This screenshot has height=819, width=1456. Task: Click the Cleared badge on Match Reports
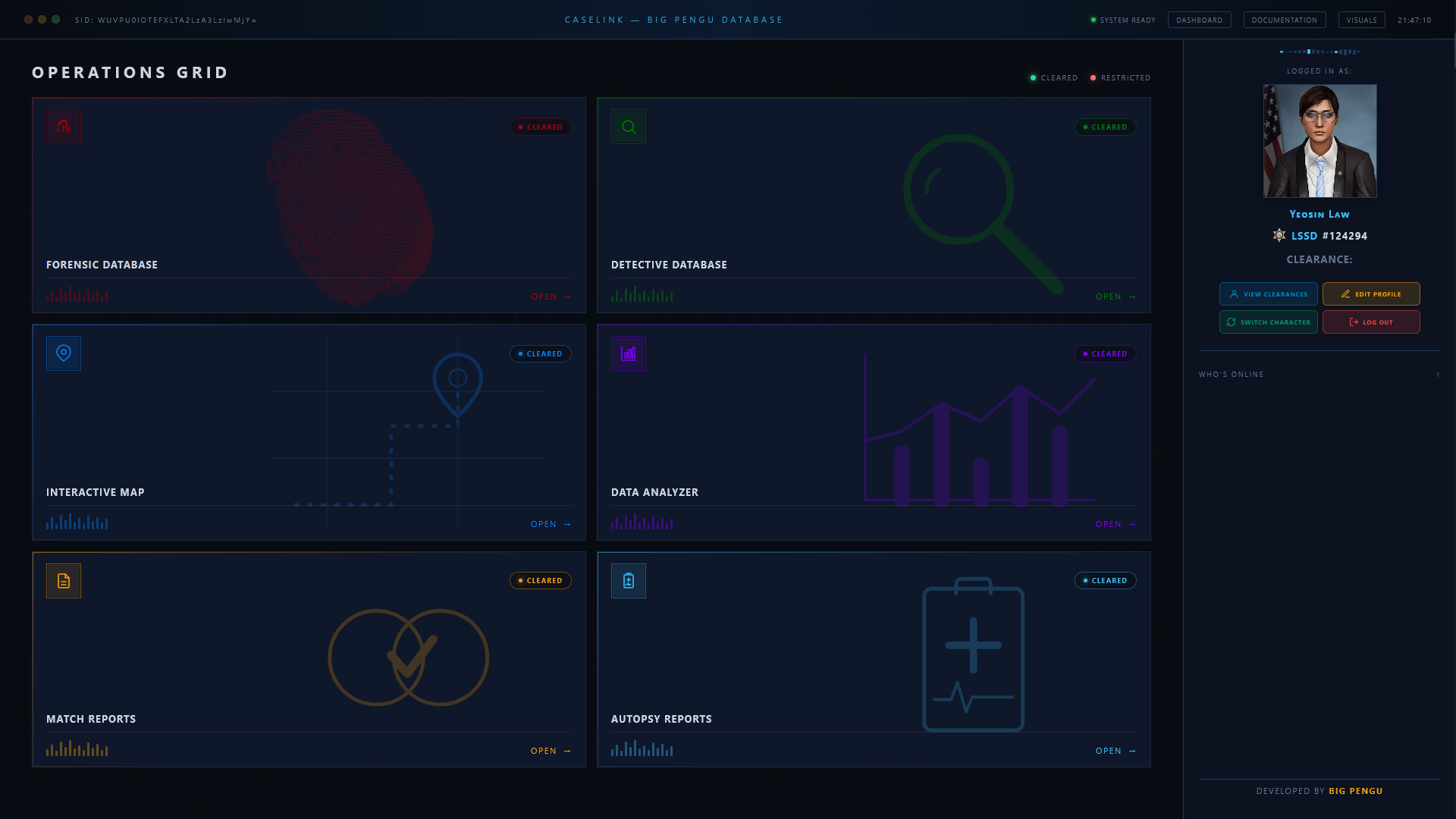(x=541, y=581)
